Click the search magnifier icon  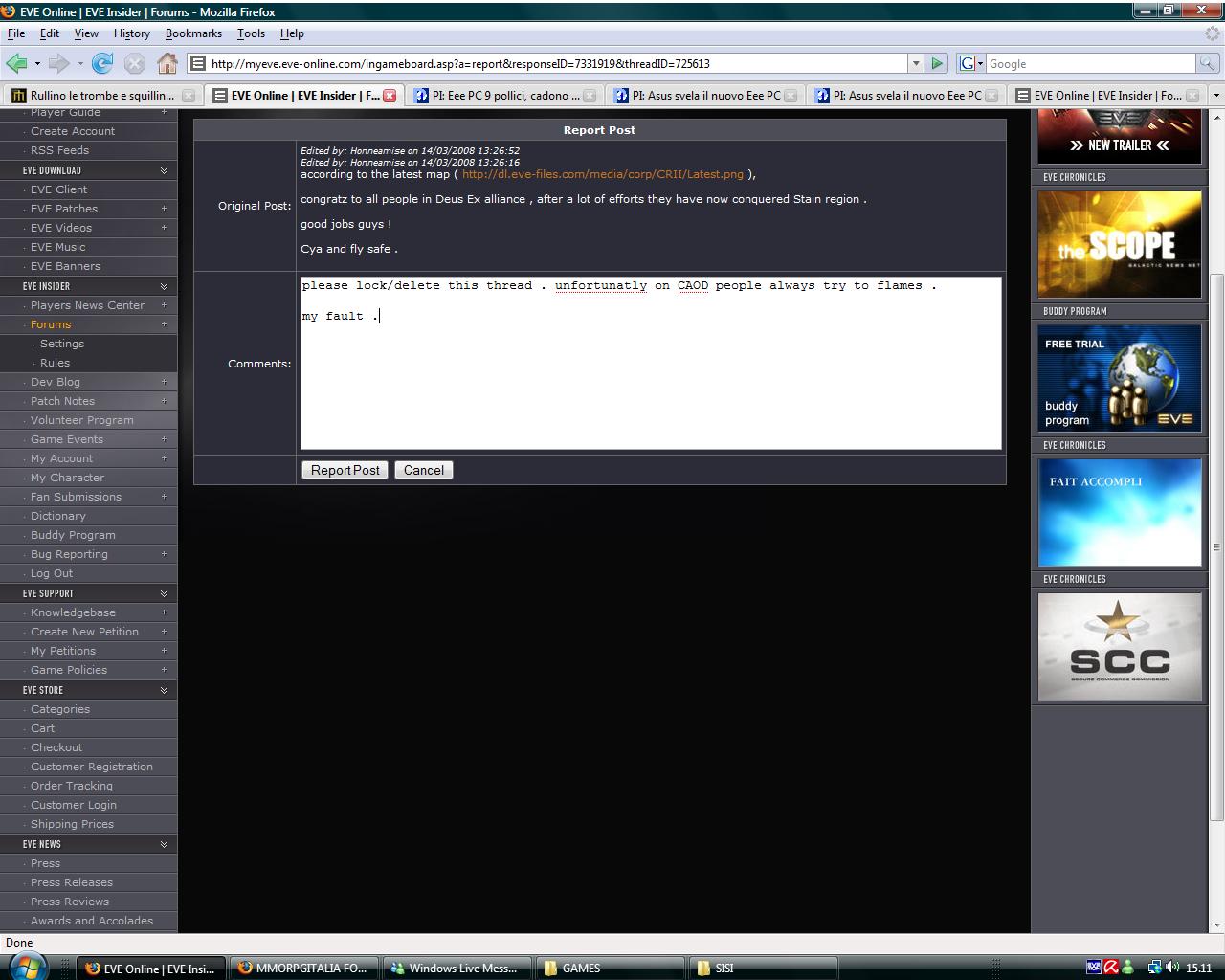pos(1209,63)
